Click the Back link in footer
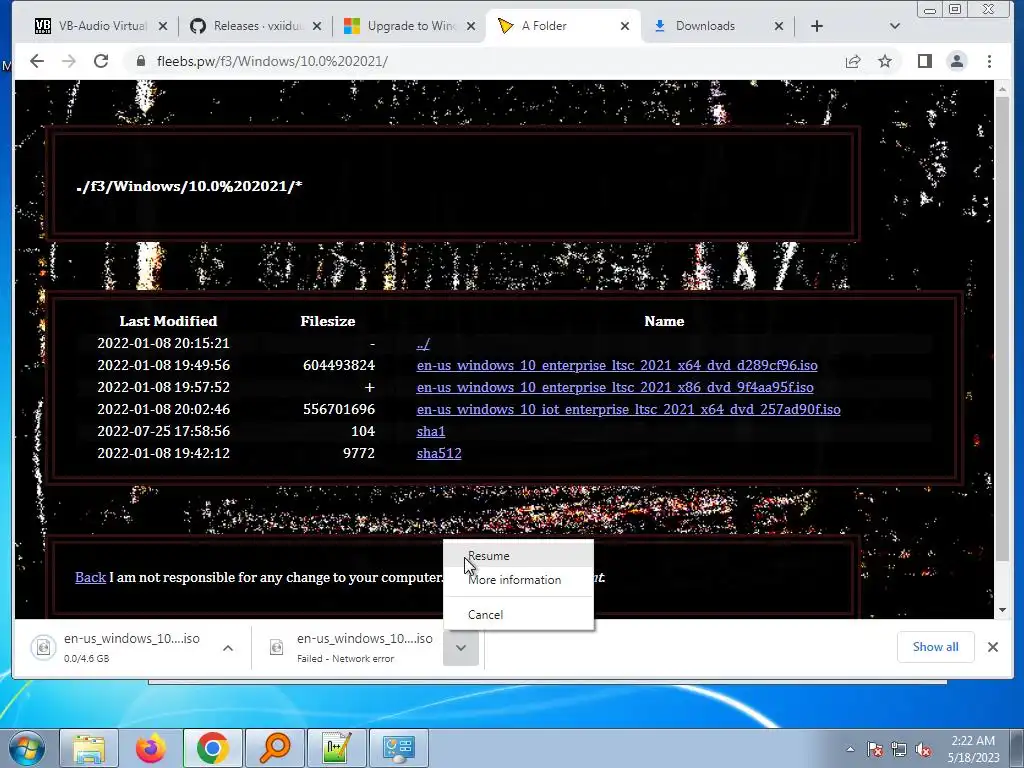The height and width of the screenshot is (768, 1024). click(90, 577)
